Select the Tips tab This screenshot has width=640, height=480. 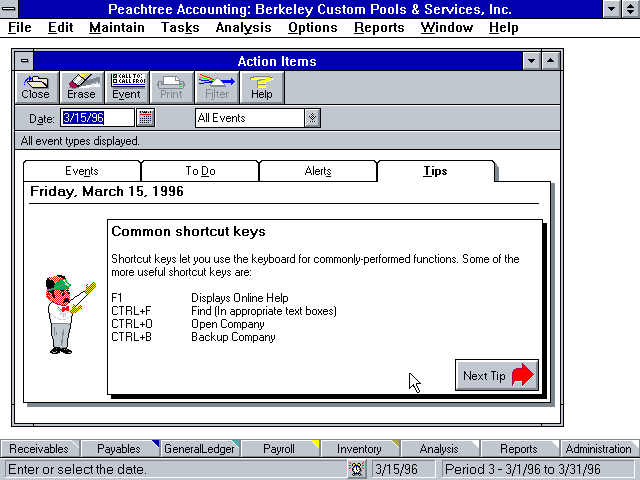click(x=436, y=171)
